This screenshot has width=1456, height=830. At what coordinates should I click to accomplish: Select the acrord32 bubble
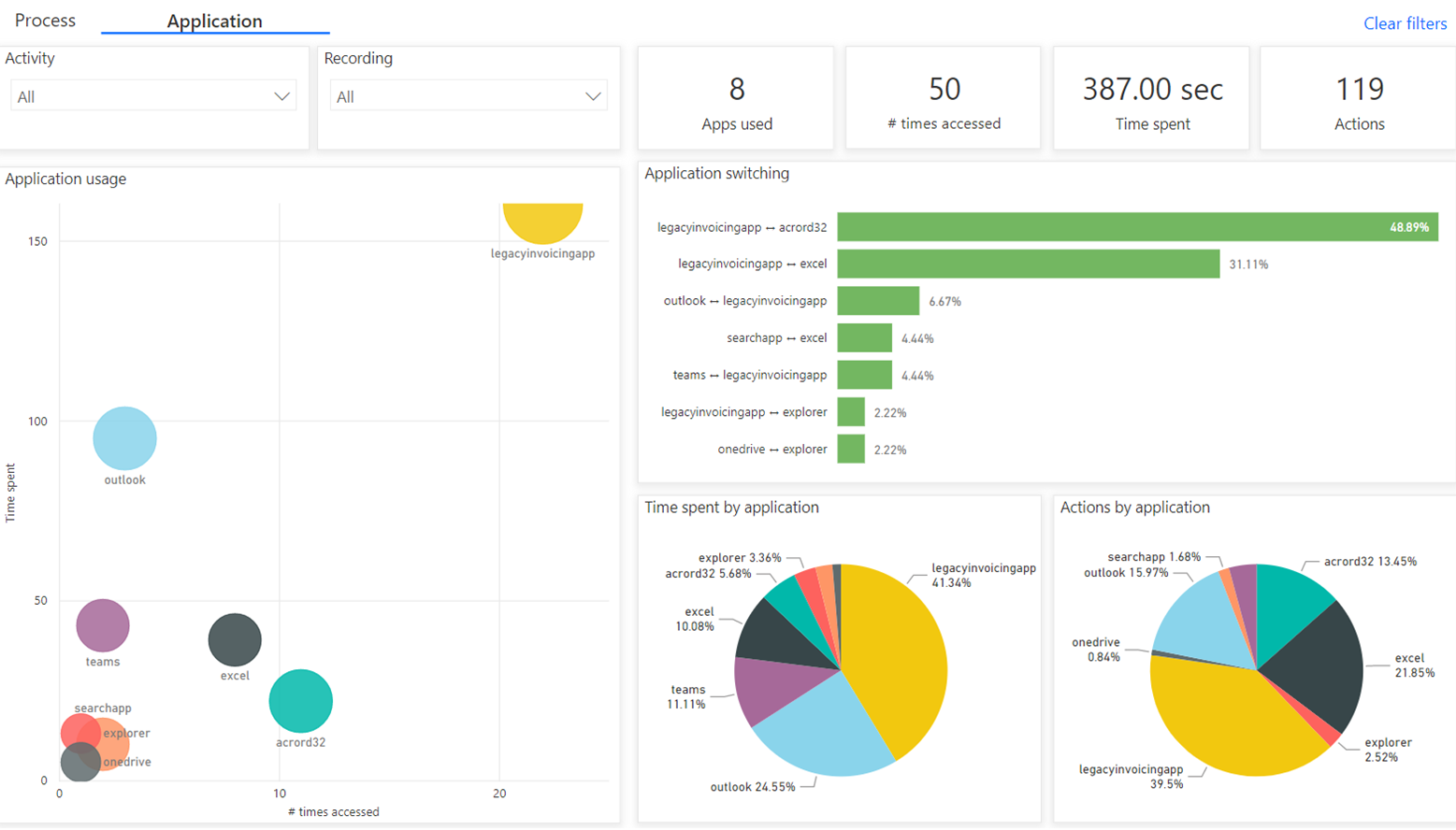point(300,699)
